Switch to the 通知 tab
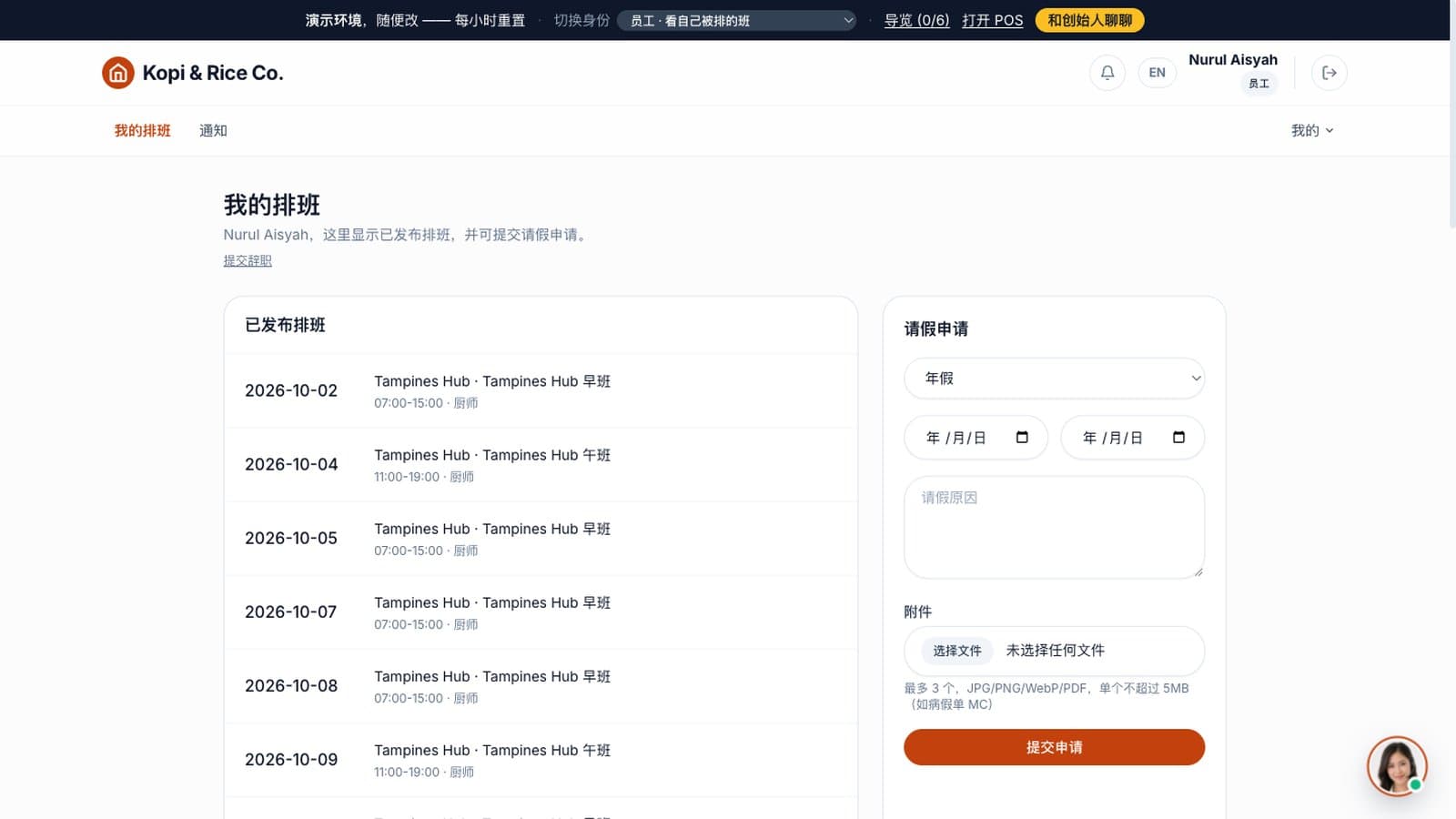 (x=213, y=131)
